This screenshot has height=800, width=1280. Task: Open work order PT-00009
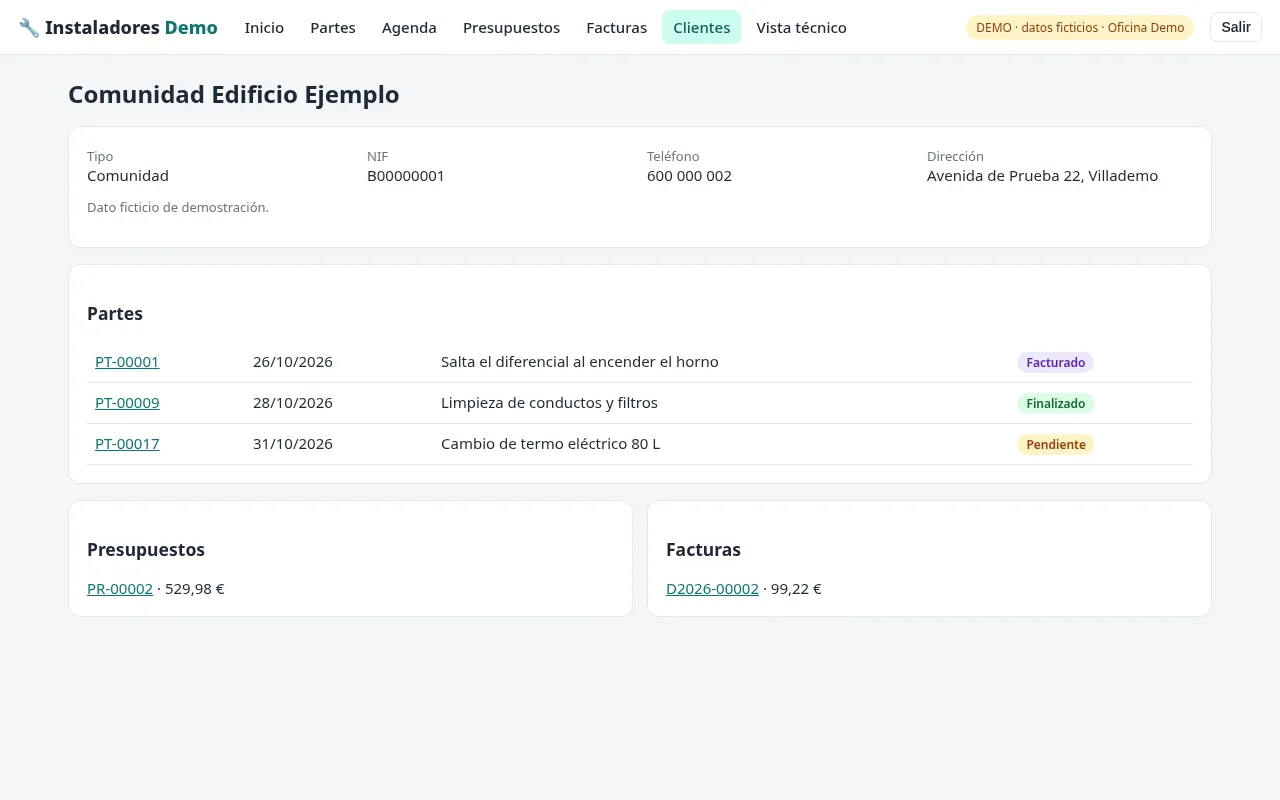point(127,403)
